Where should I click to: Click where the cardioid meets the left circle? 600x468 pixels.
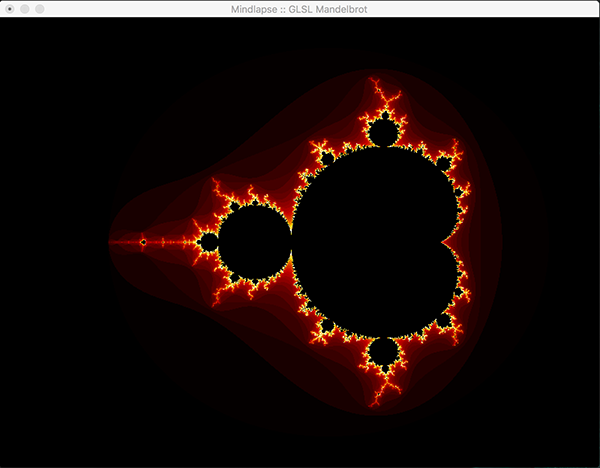(292, 243)
